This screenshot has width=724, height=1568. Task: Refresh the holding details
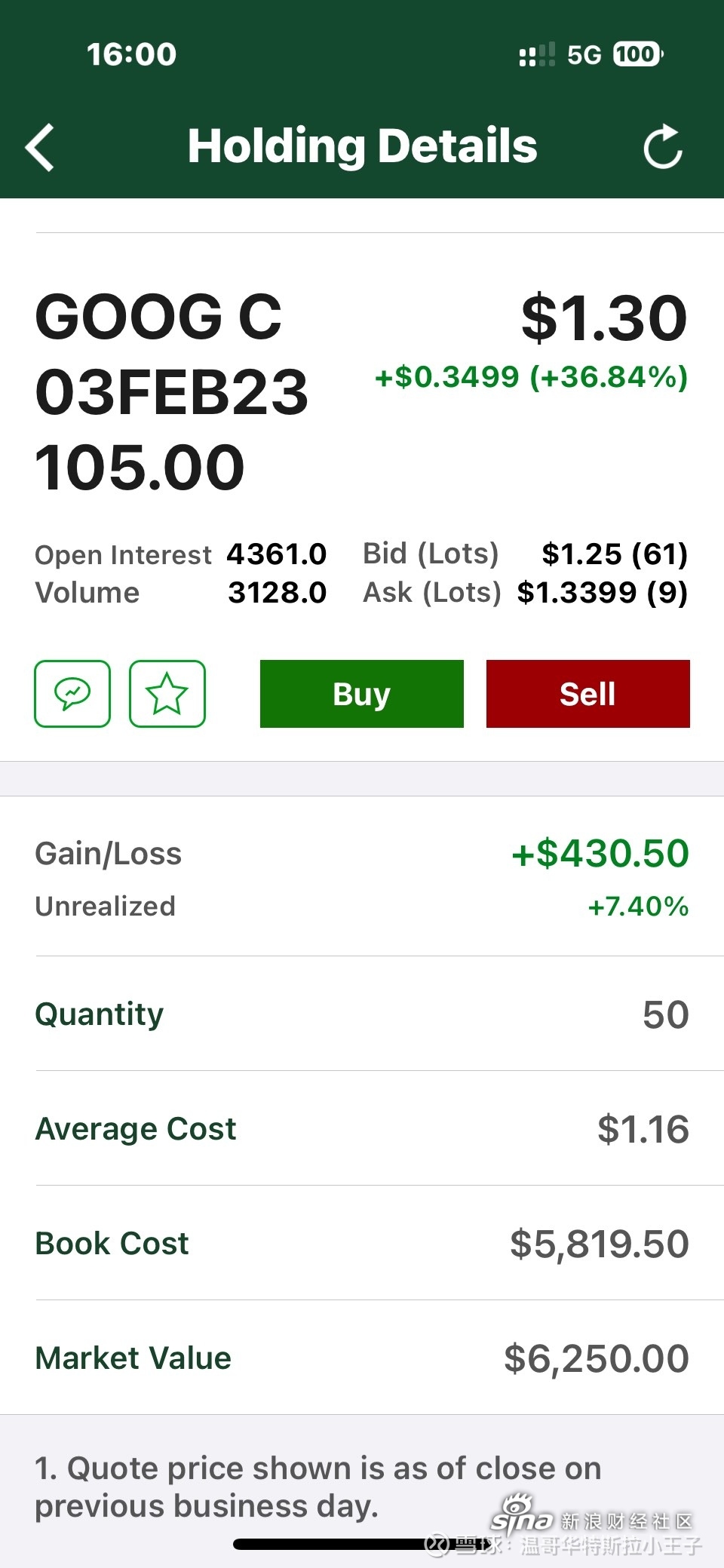pyautogui.click(x=663, y=146)
